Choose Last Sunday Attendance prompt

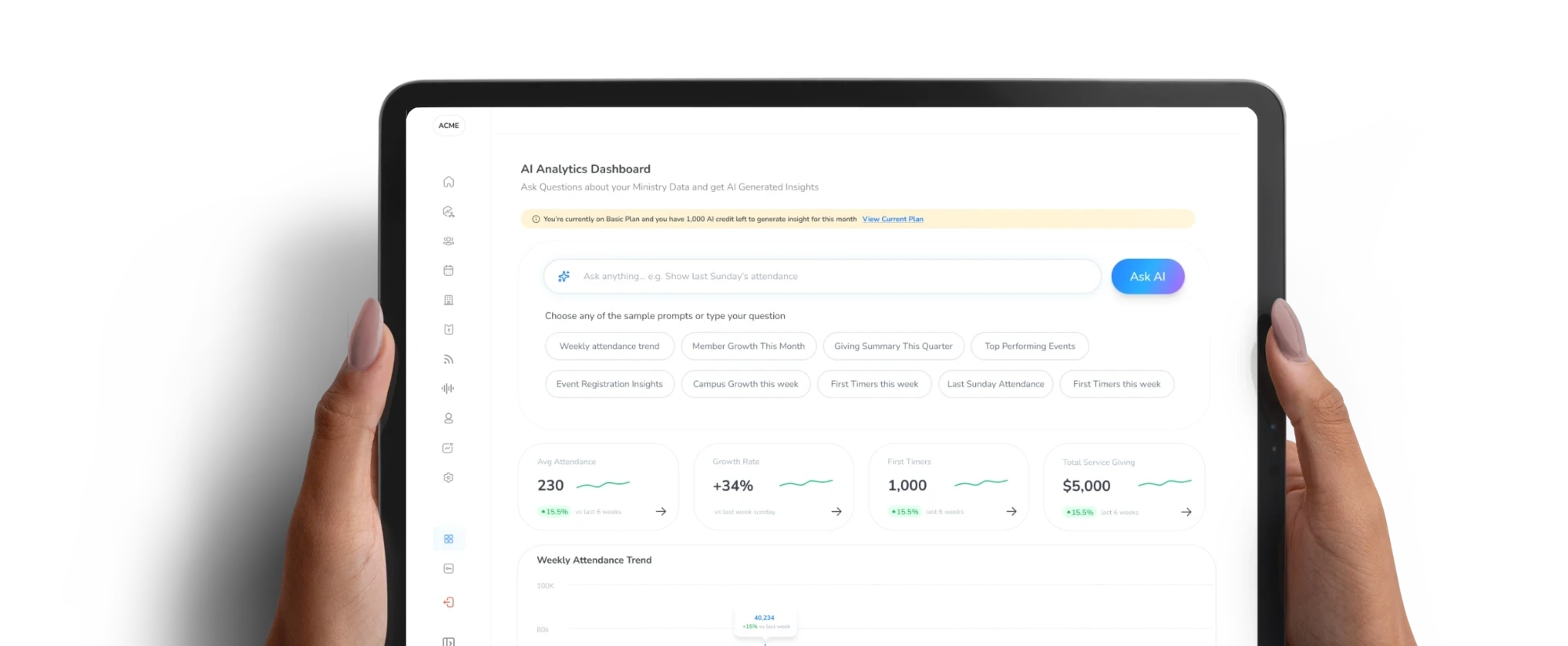pyautogui.click(x=996, y=384)
